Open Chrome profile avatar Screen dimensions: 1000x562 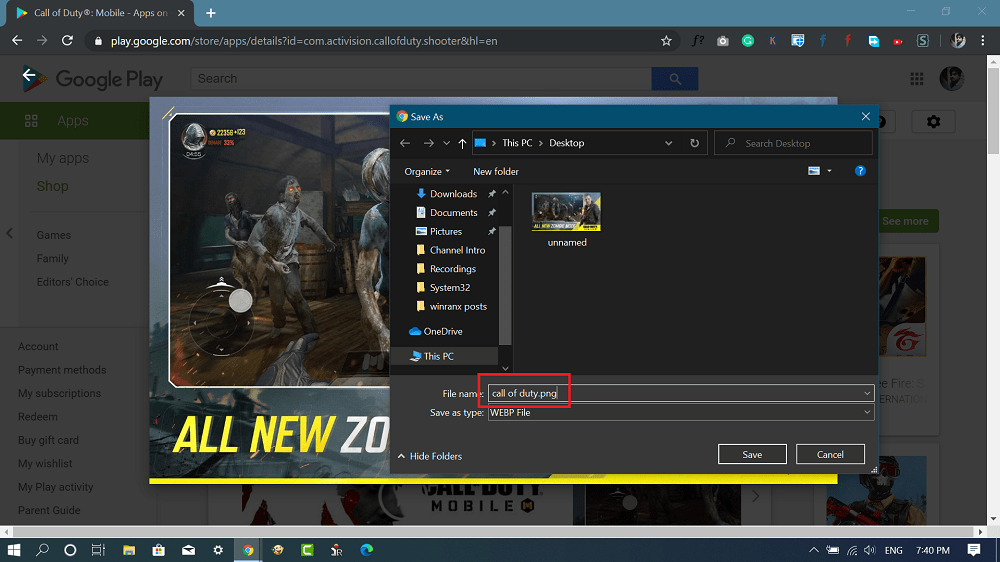point(957,41)
